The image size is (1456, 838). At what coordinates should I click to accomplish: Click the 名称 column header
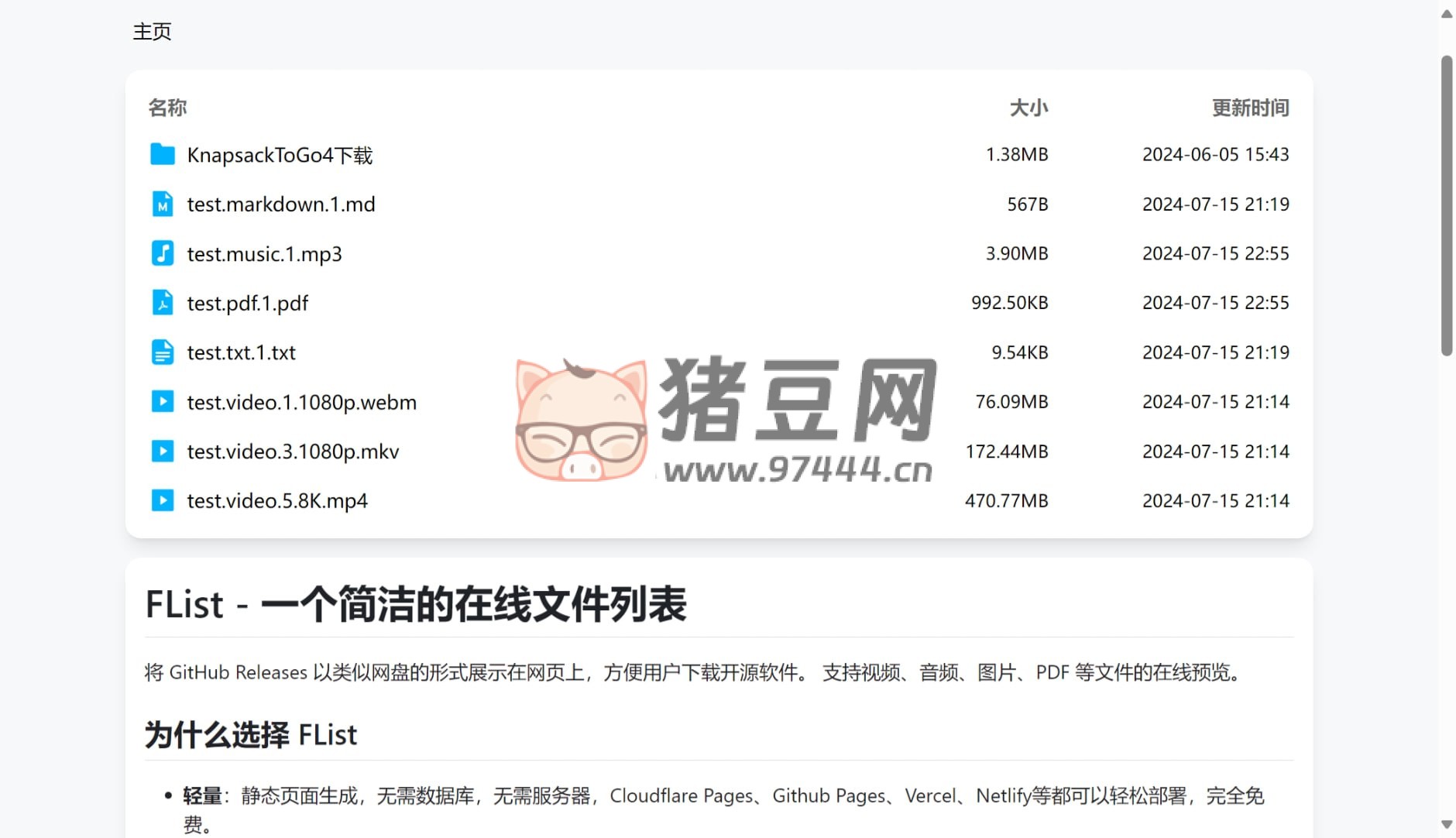click(167, 108)
